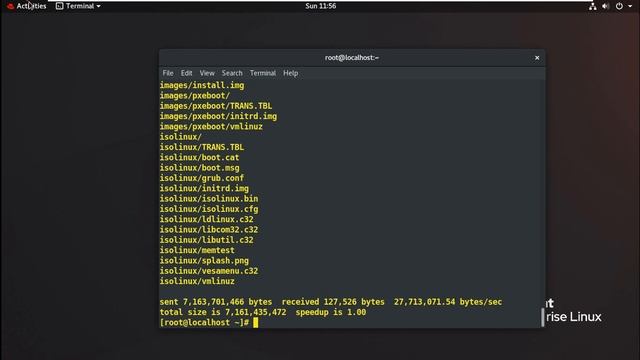
Task: Open the clock showing Sun 11:56
Action: [320, 6]
